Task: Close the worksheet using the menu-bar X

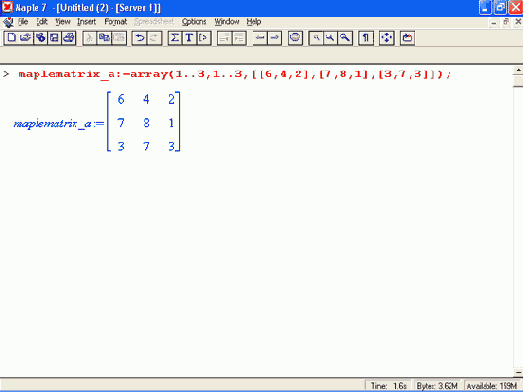Action: tap(518, 22)
